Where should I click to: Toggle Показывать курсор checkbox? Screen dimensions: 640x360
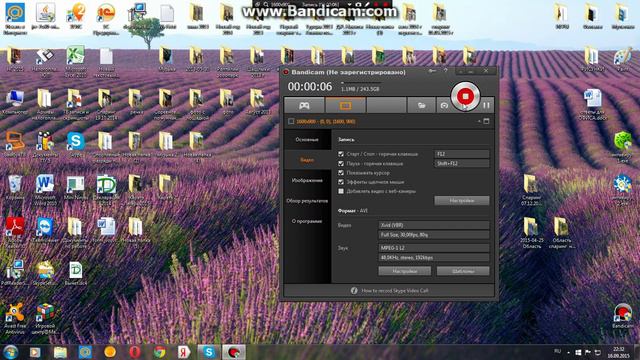(x=341, y=173)
